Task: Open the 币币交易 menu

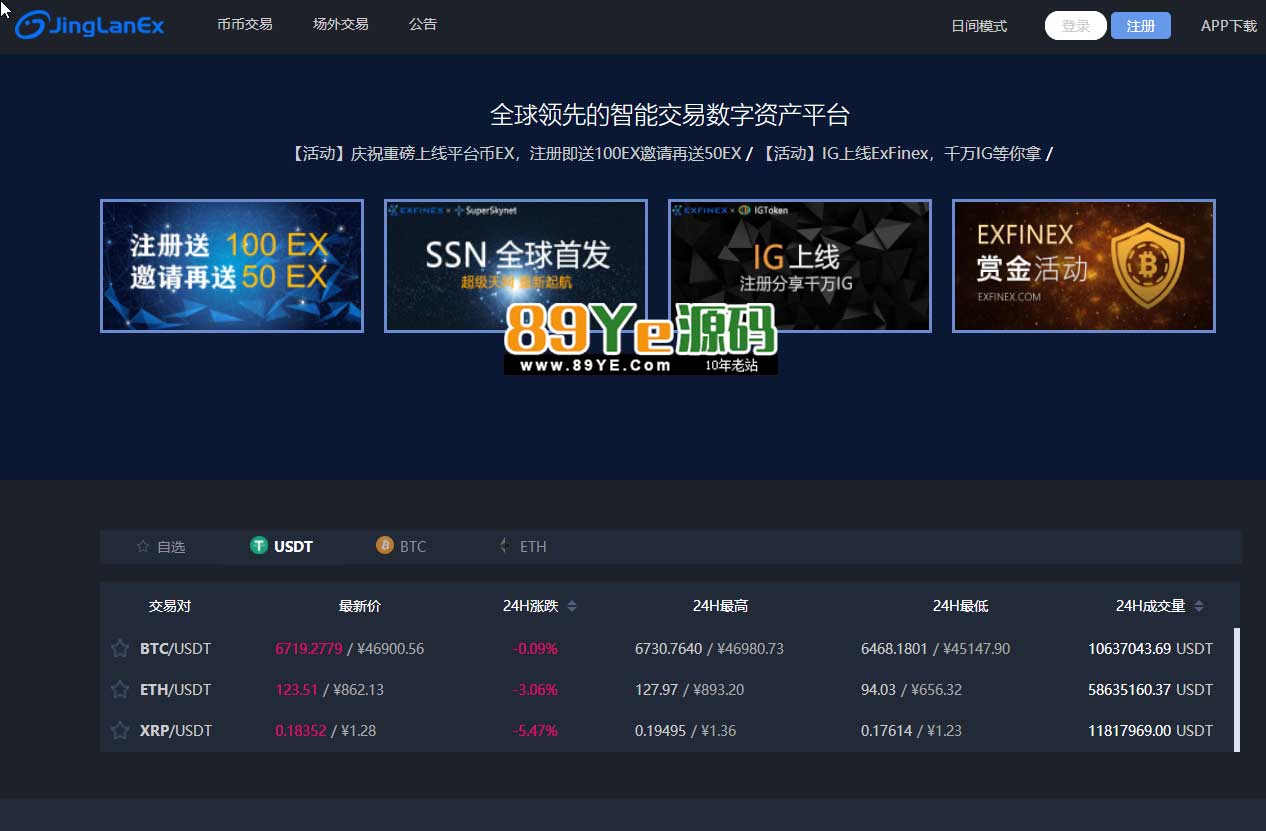Action: (x=245, y=24)
